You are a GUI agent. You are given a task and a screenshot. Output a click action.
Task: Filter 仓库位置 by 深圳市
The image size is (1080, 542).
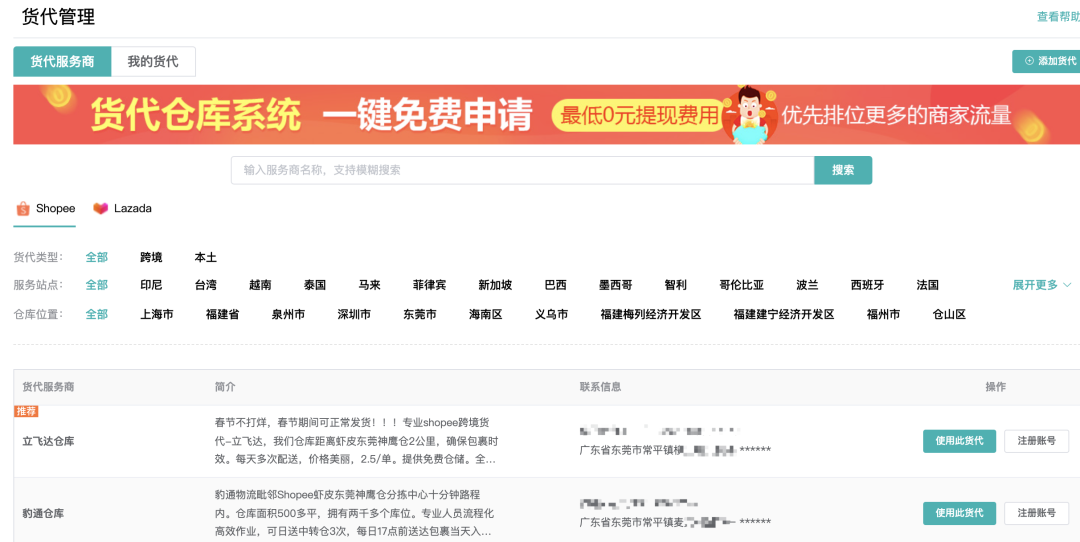click(x=354, y=315)
